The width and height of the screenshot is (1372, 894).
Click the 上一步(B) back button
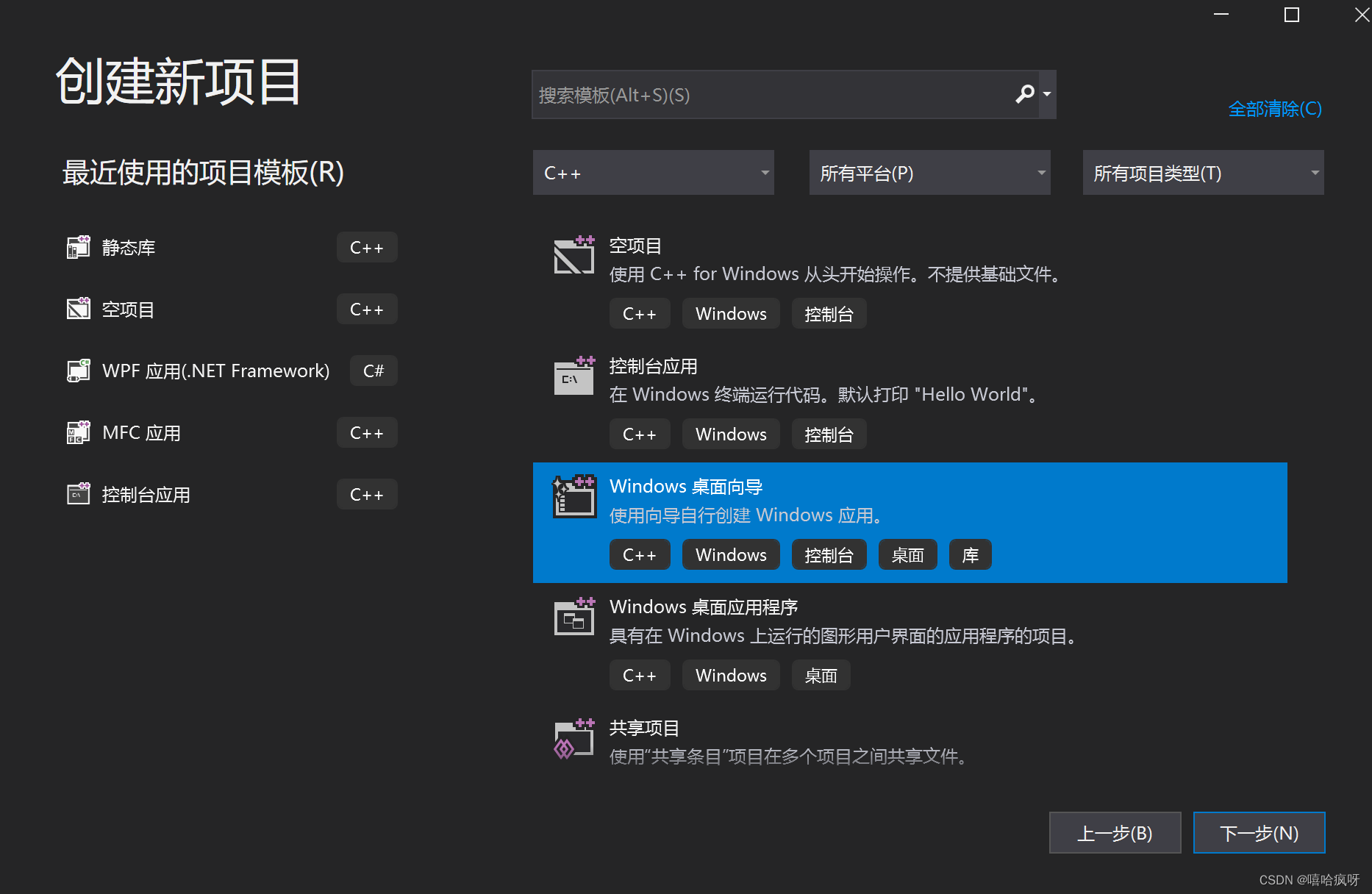pyautogui.click(x=1115, y=833)
